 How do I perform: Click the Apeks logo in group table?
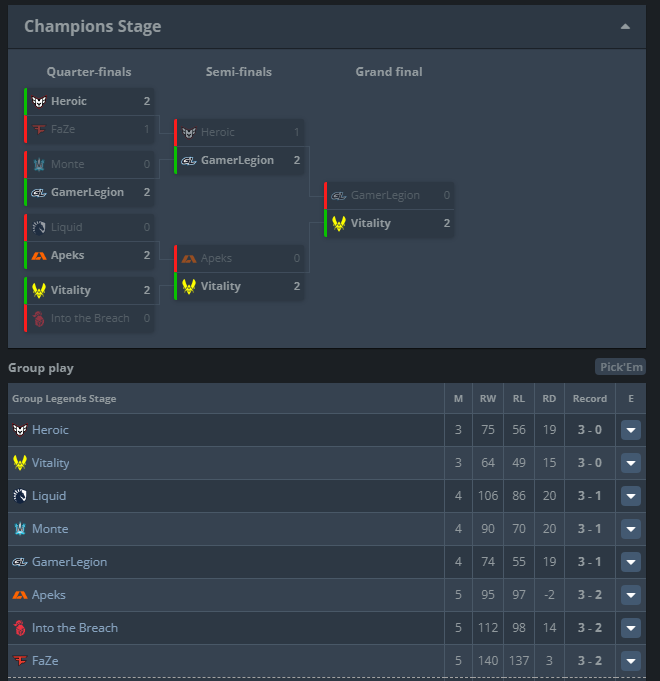tap(20, 595)
